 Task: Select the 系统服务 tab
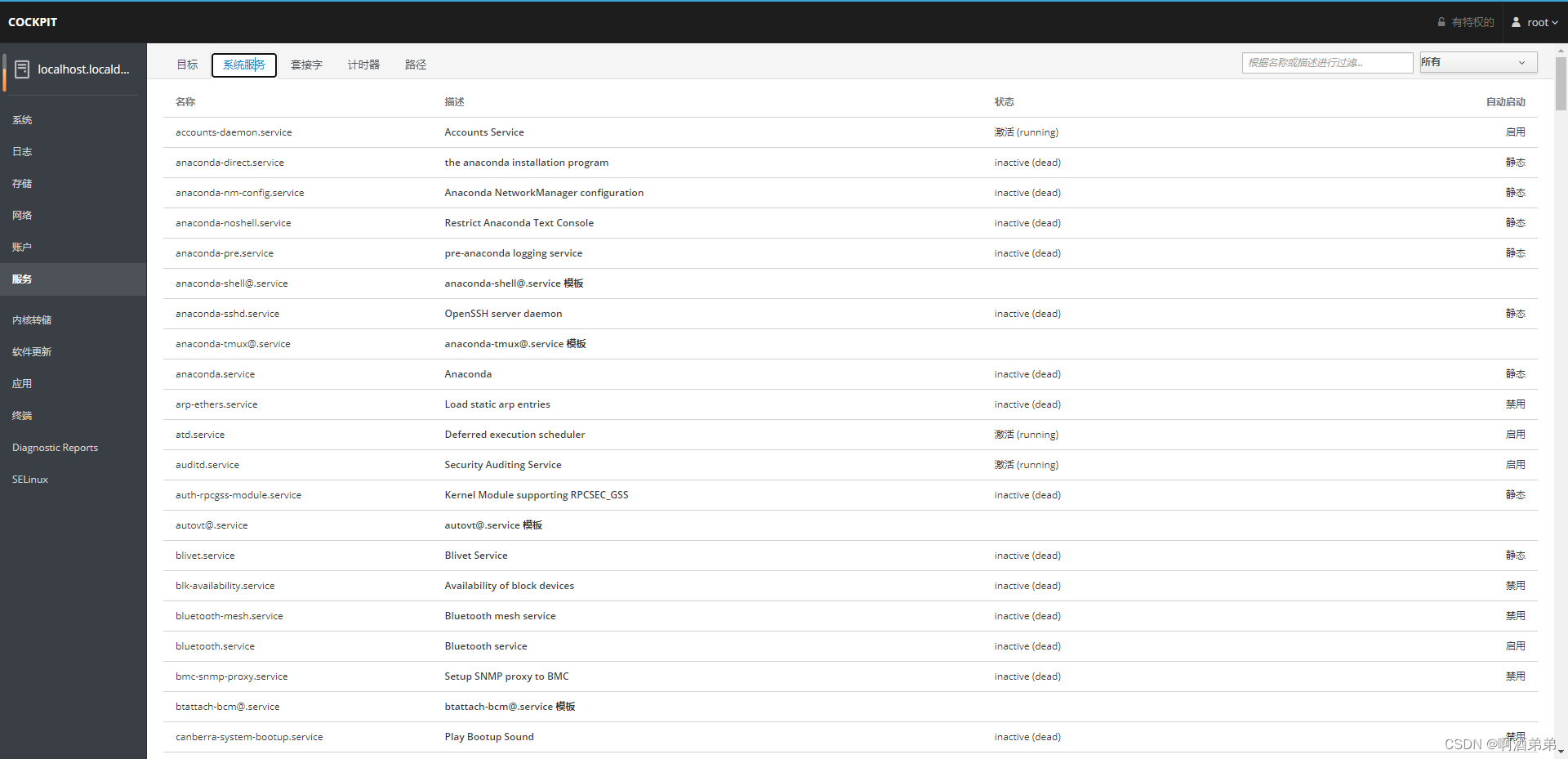244,65
